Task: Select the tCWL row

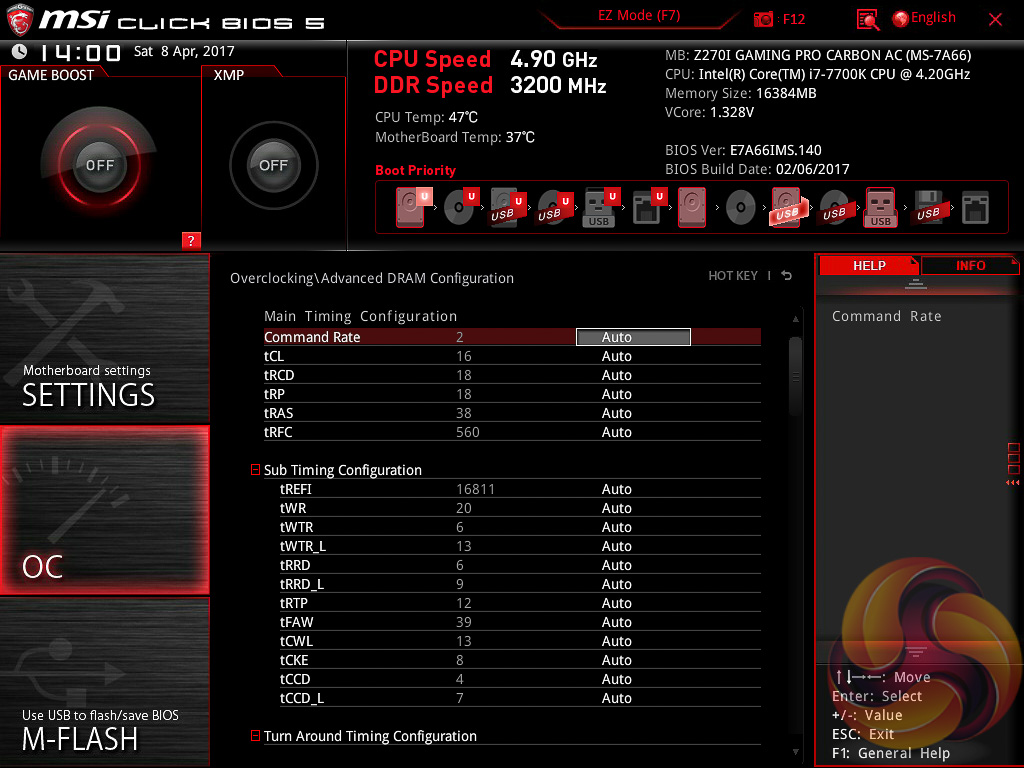Action: point(520,641)
